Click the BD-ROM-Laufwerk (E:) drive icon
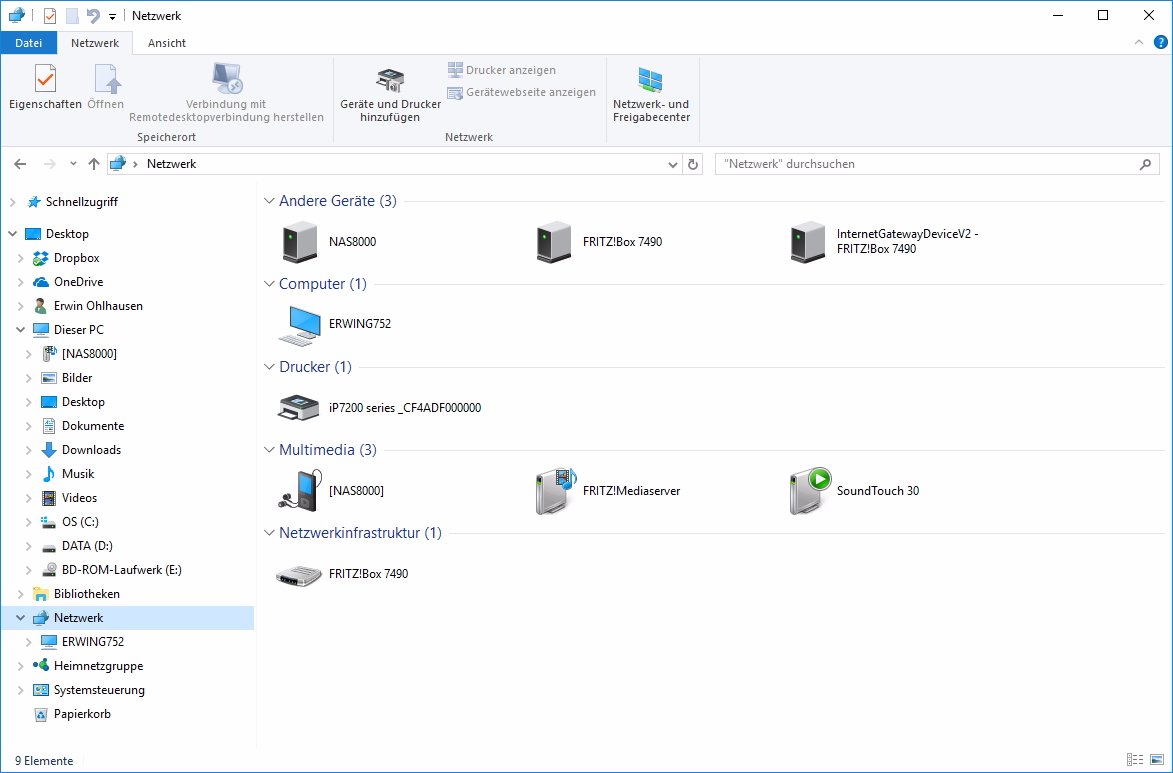 49,569
